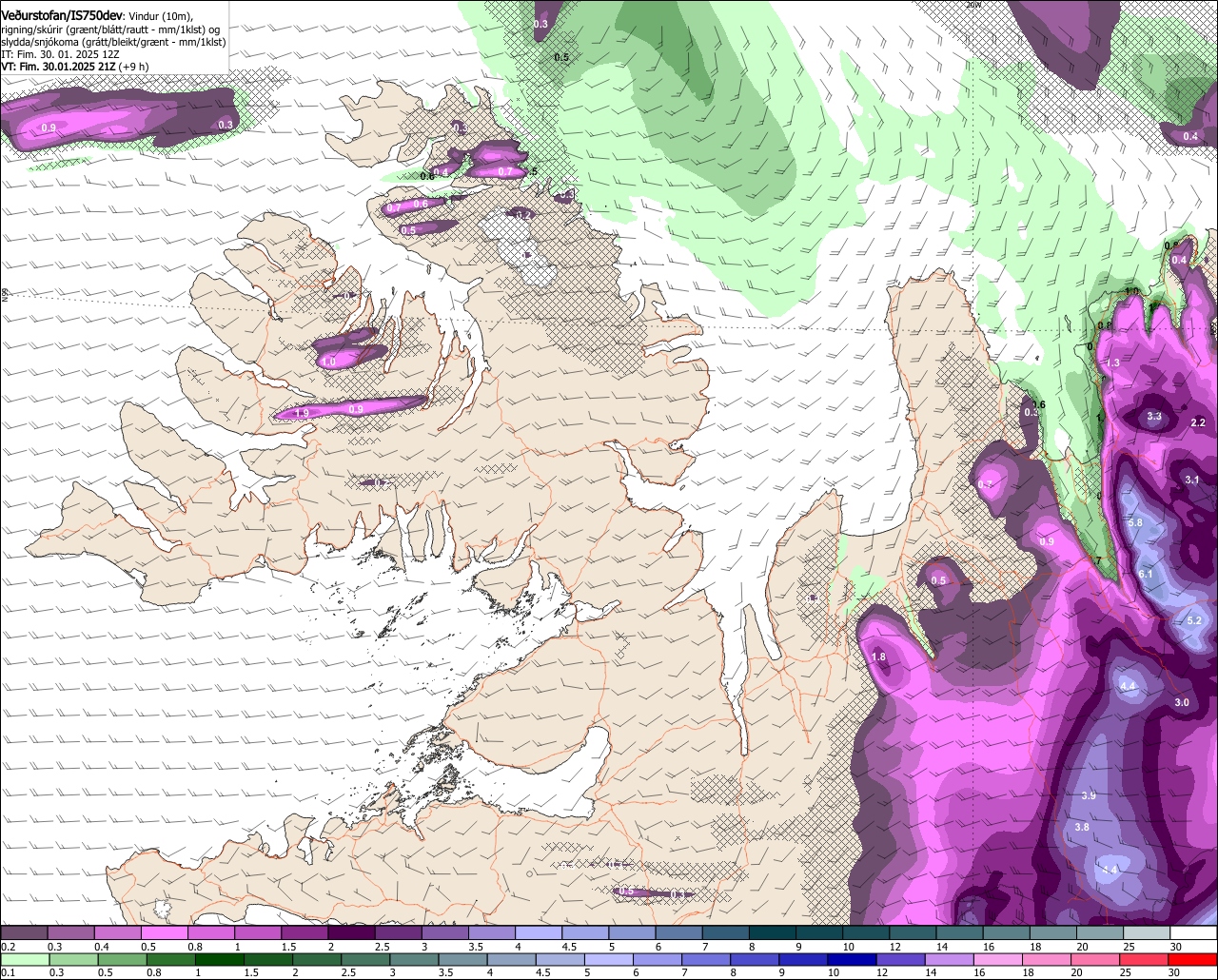This screenshot has width=1218, height=980.
Task: Click the 1.3 value label on the map
Action: point(1112,363)
